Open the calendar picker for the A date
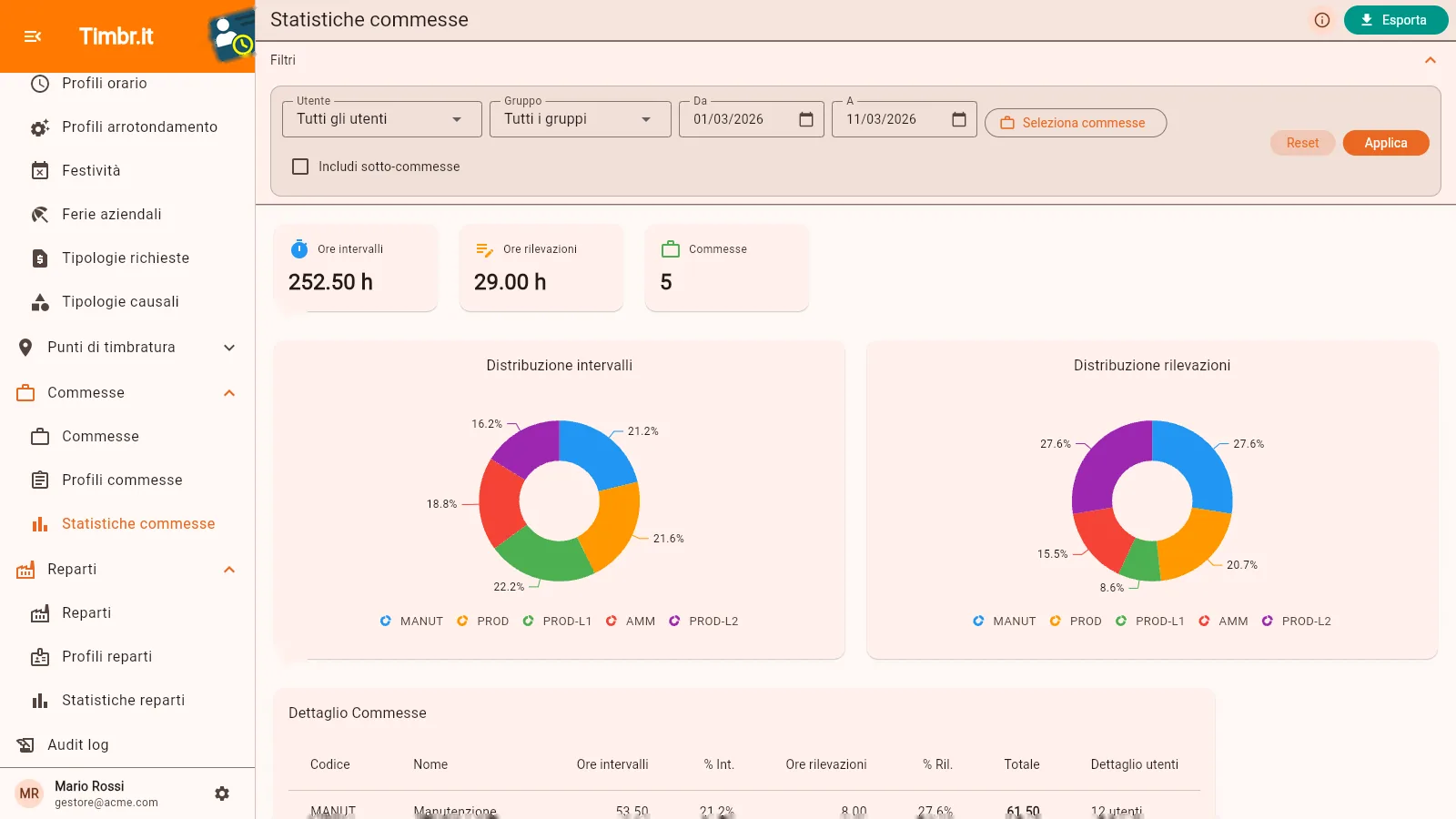The width and height of the screenshot is (1456, 819). click(959, 119)
